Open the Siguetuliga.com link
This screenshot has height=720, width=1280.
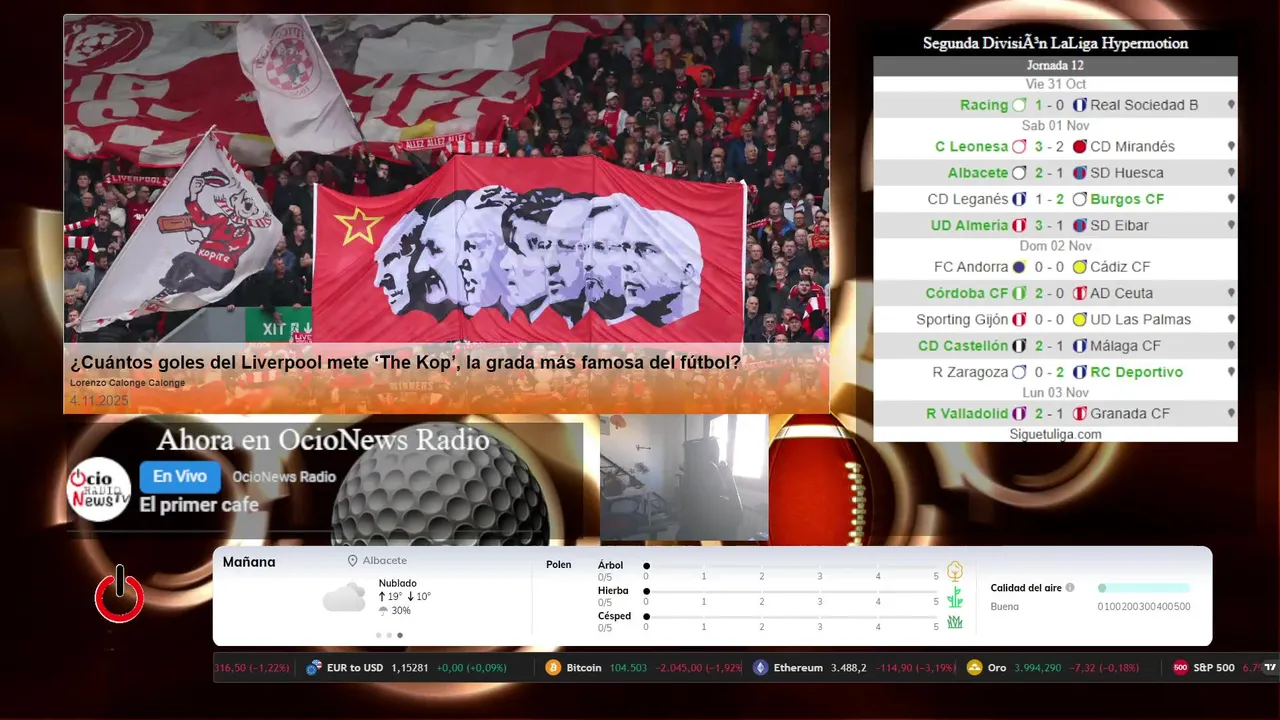1055,434
